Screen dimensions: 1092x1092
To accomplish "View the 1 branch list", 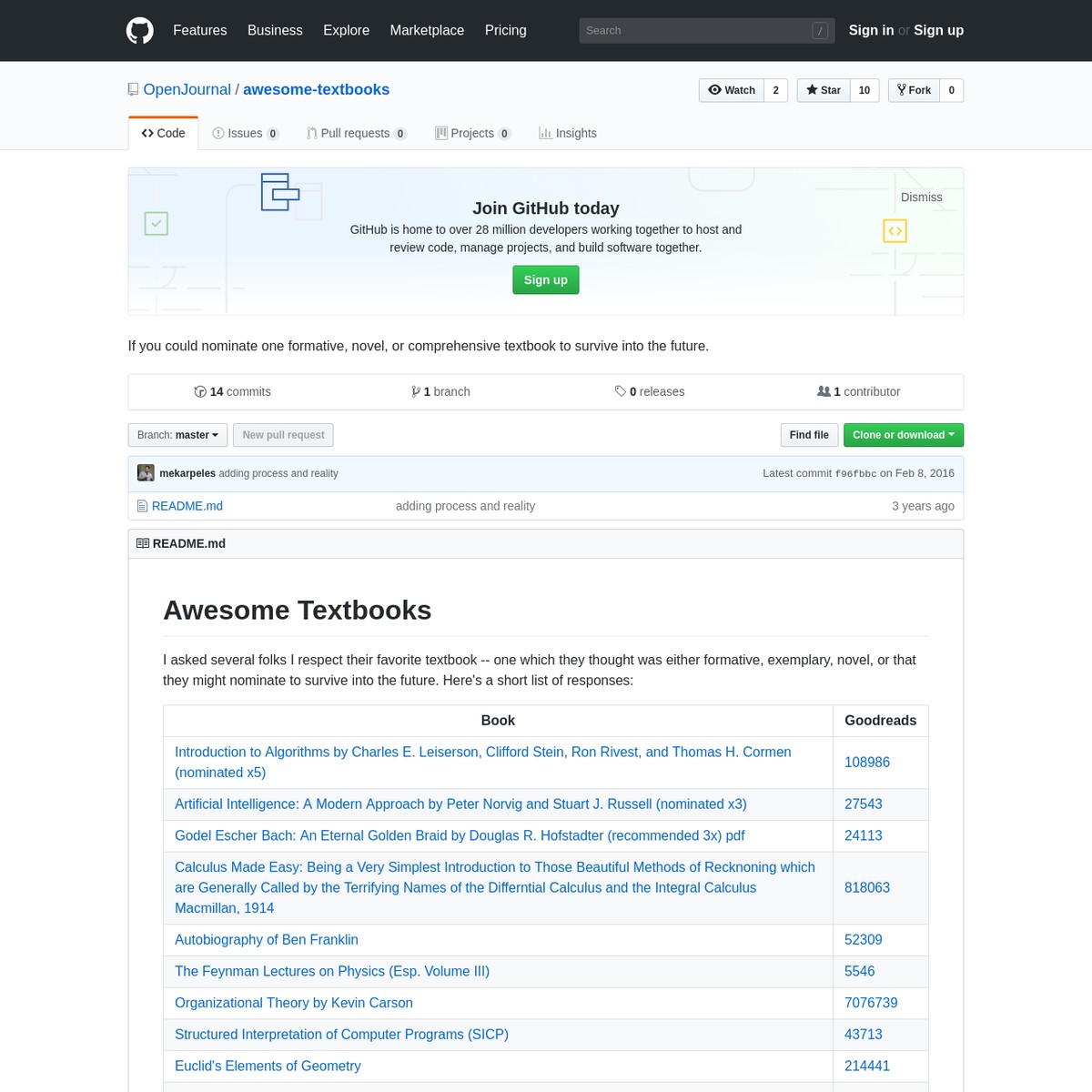I will [x=440, y=391].
